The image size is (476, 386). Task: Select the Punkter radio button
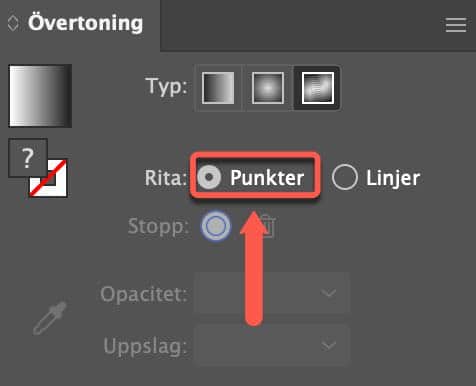click(209, 177)
